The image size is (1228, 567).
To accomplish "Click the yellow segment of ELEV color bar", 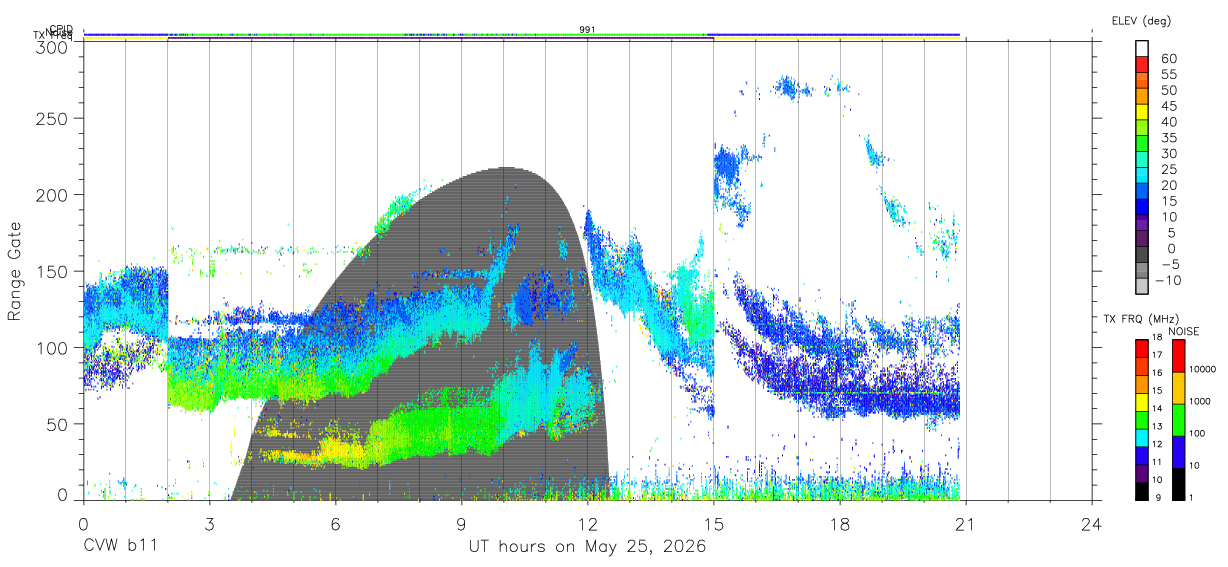I will coord(1141,111).
